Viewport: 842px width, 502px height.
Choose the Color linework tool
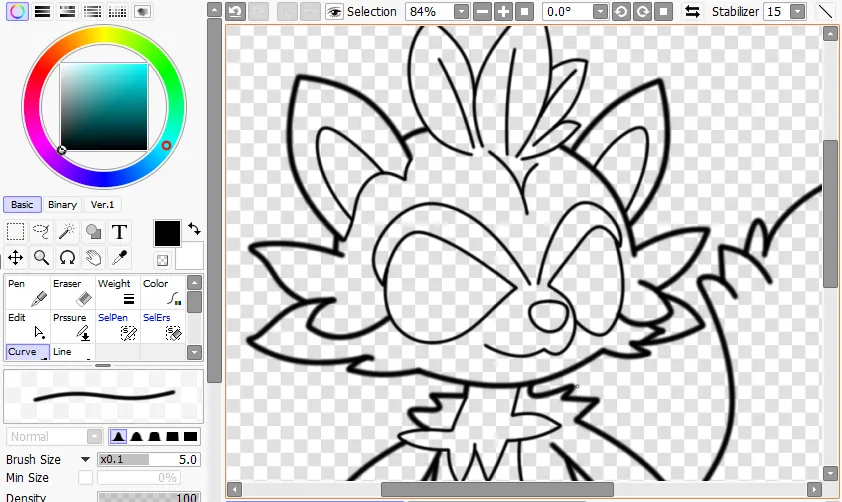point(163,292)
